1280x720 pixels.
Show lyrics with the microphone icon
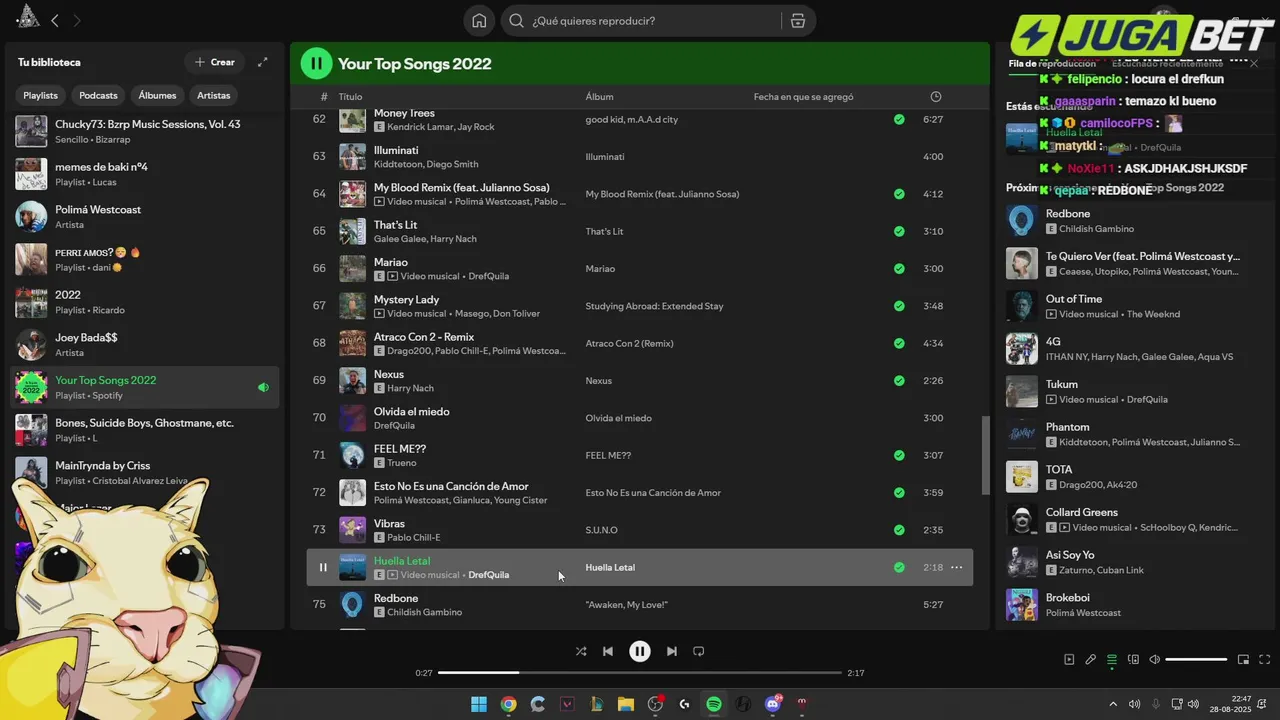tap(1091, 660)
